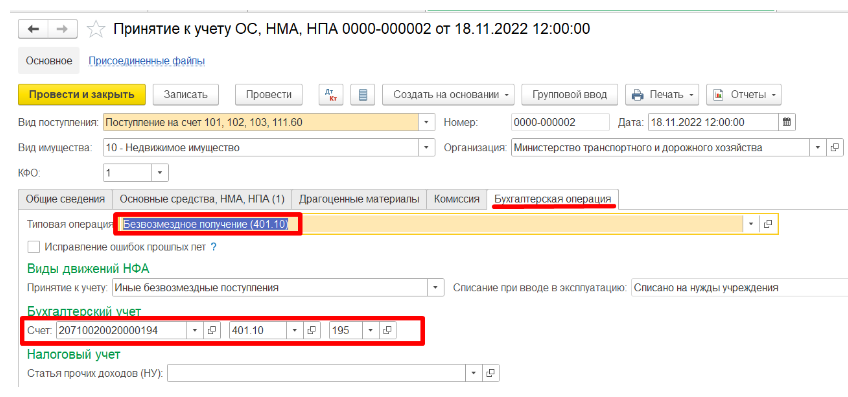
Task: Click Налоговый учет heading
Action: 73,354
